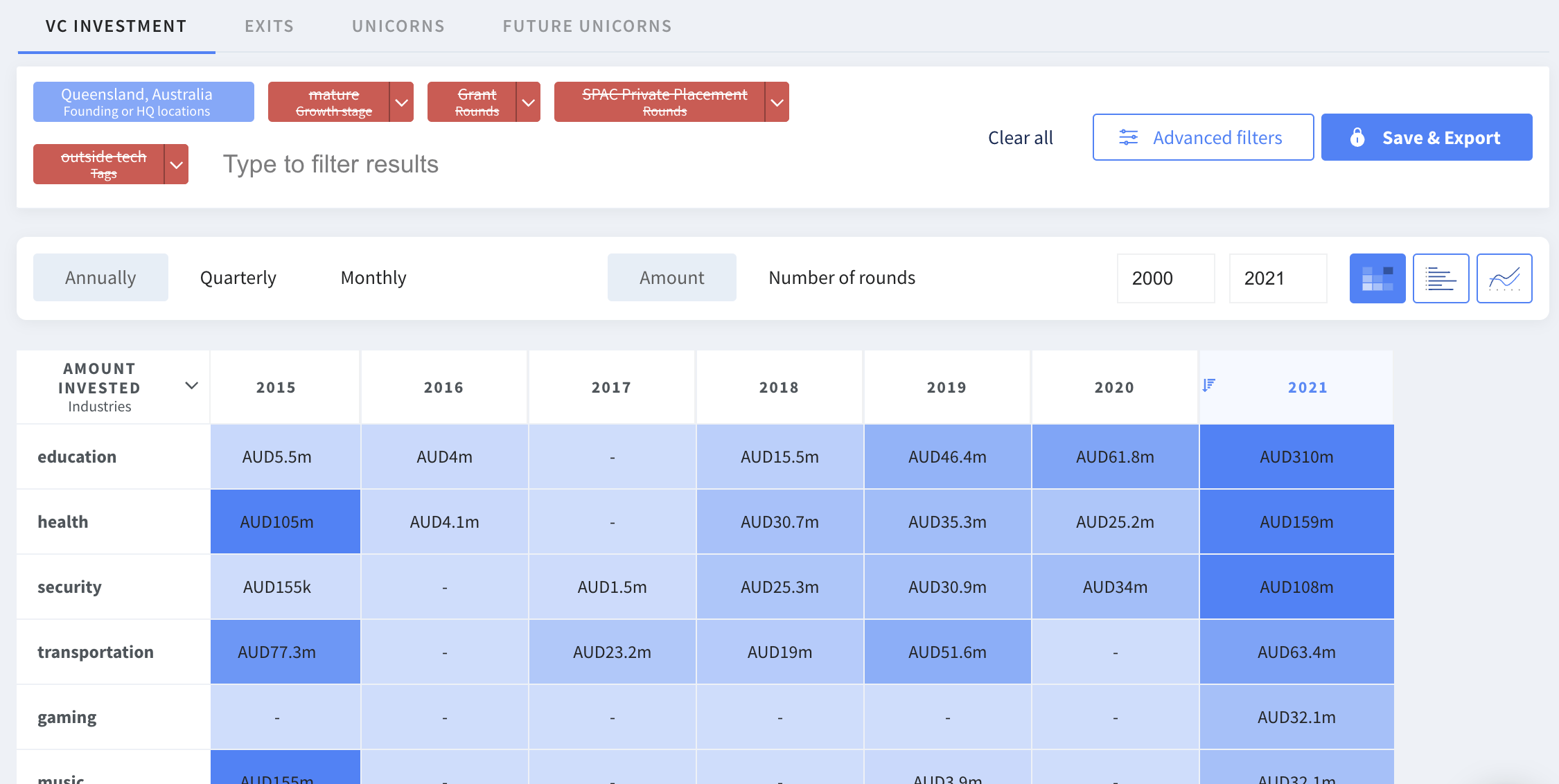Screen dimensions: 1559x784
Task: Open the Exits tab
Action: tap(270, 26)
